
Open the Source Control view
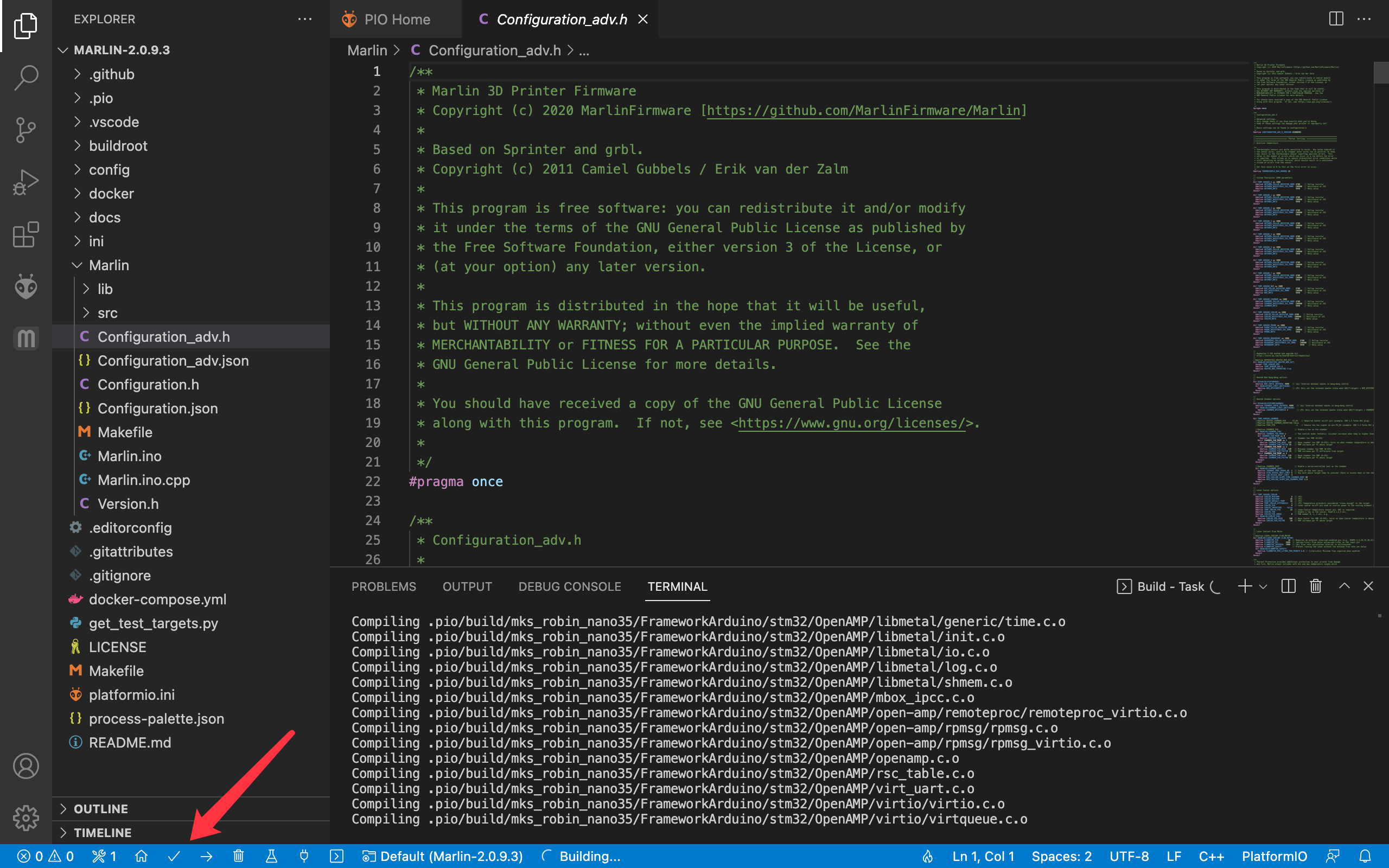26,130
